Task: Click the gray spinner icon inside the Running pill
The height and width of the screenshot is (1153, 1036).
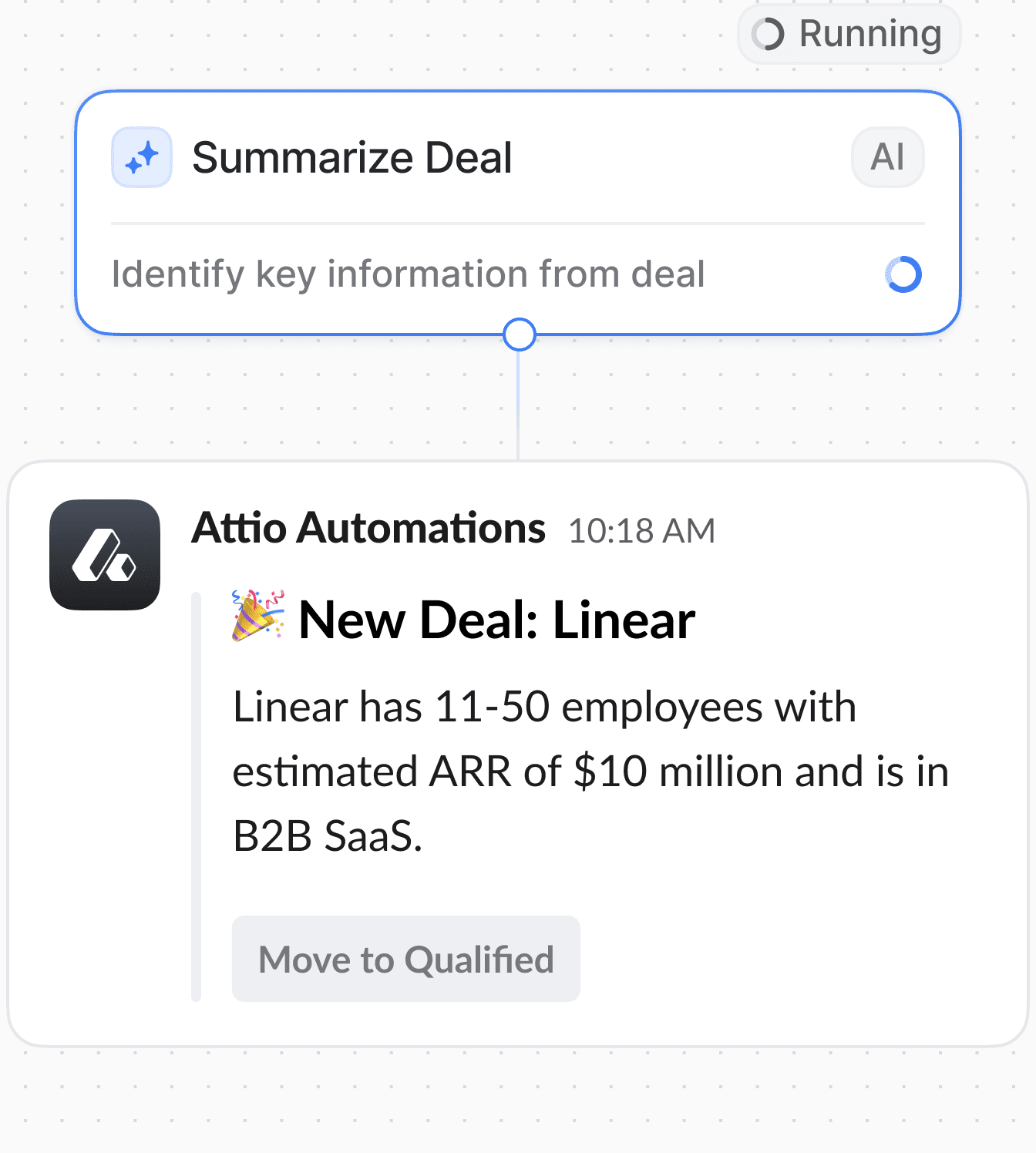Action: 768,34
